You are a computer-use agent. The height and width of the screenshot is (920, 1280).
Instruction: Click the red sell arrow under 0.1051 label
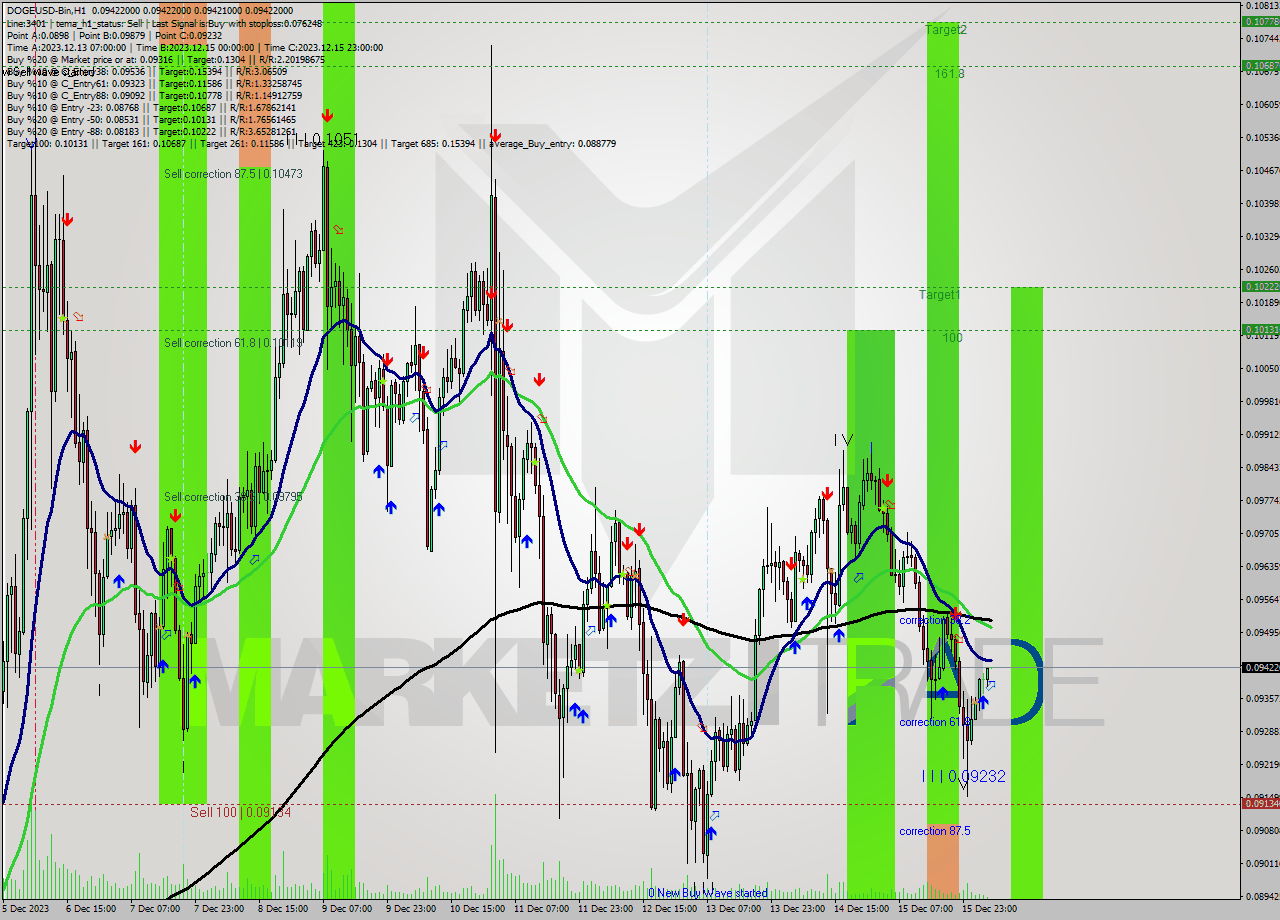point(327,116)
